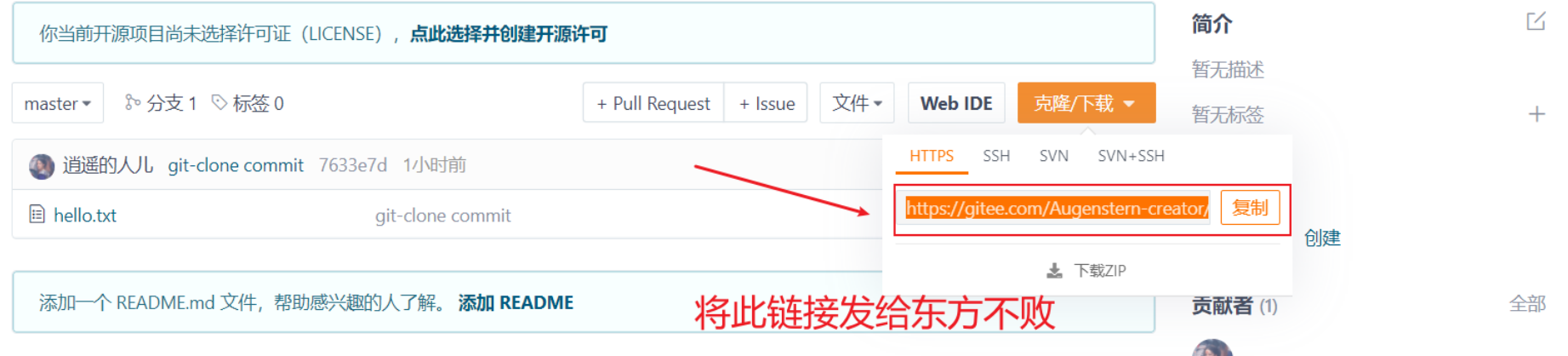
Task: Click the file icon beside hello.txt
Action: [37, 214]
